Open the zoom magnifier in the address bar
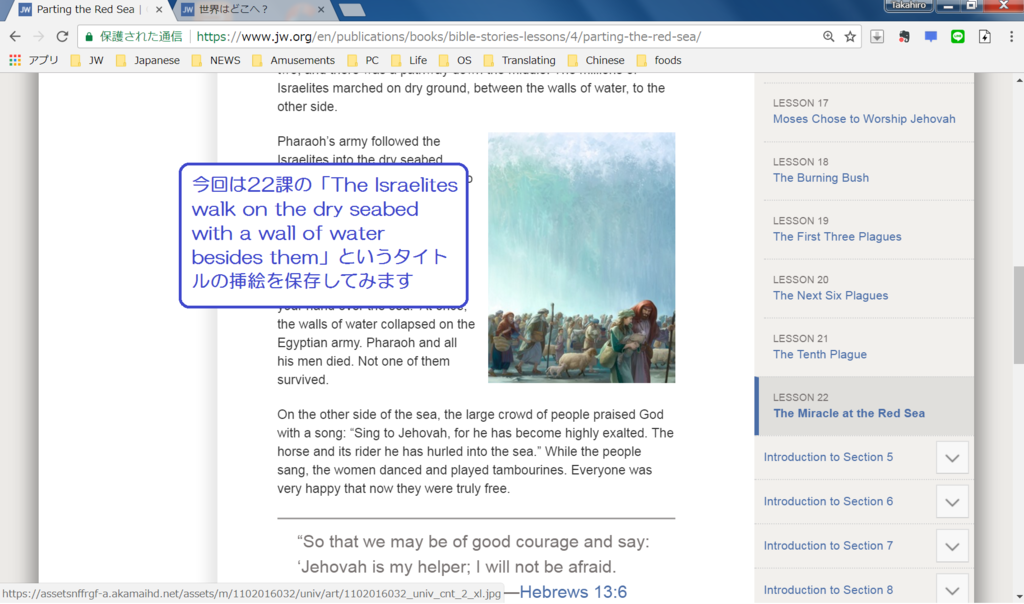1024x604 pixels. point(828,37)
